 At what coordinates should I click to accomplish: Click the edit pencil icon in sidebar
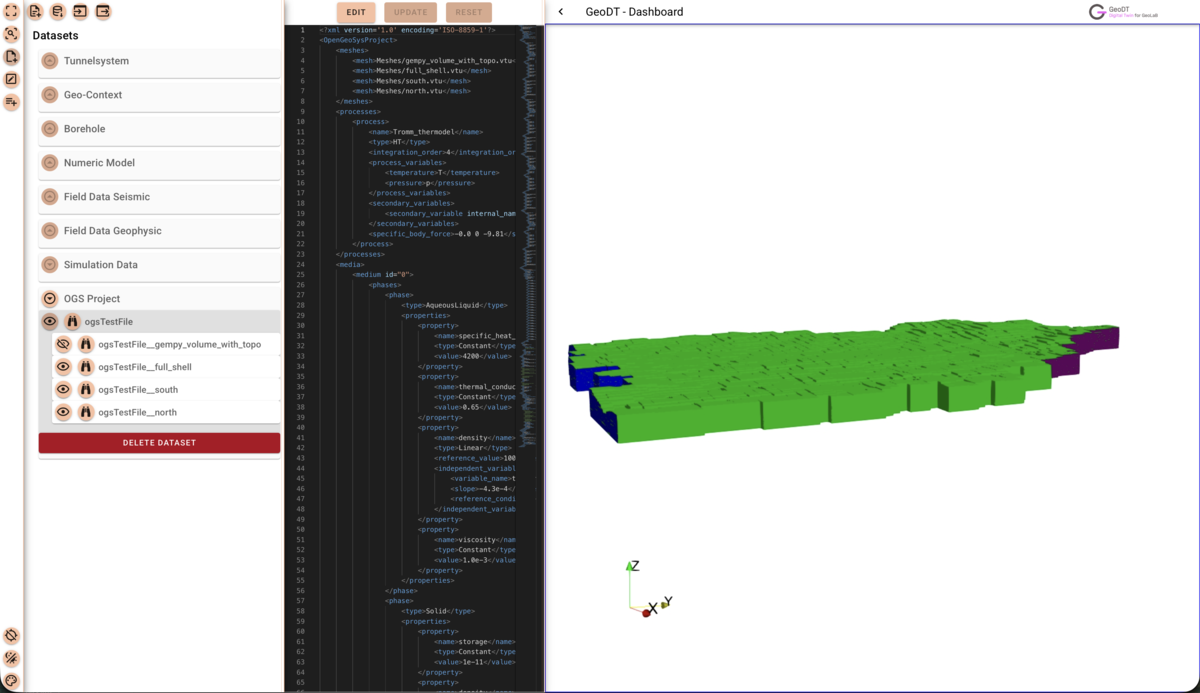11,79
